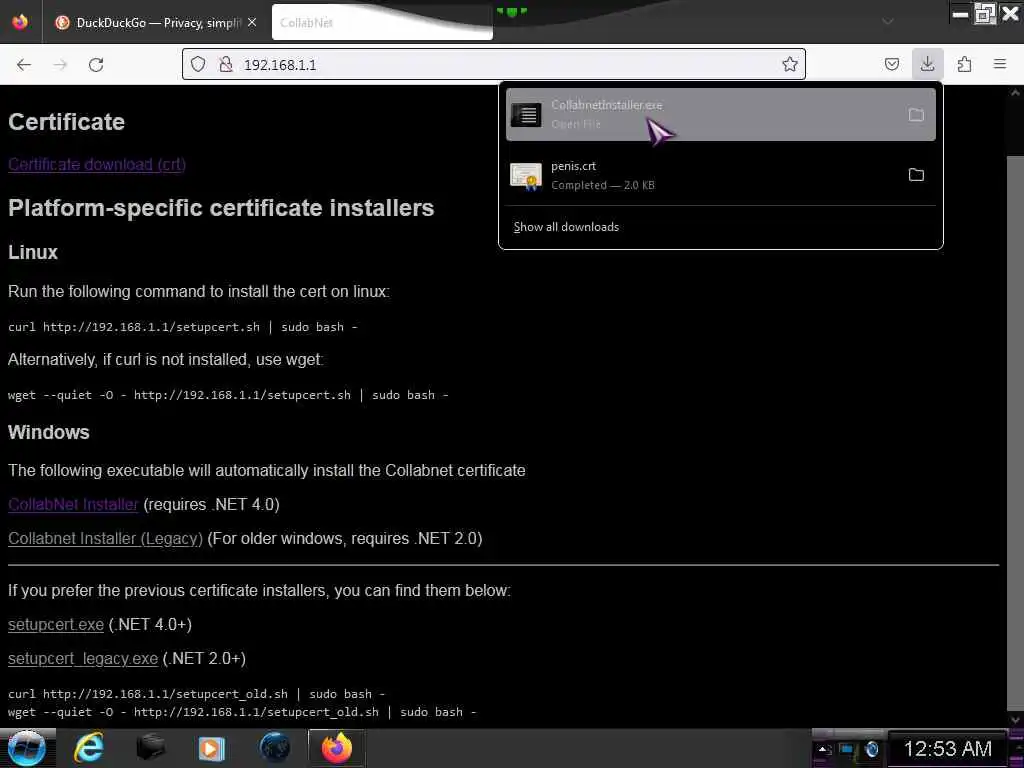Click the forward navigation arrow
Image resolution: width=1024 pixels, height=768 pixels.
[60, 64]
